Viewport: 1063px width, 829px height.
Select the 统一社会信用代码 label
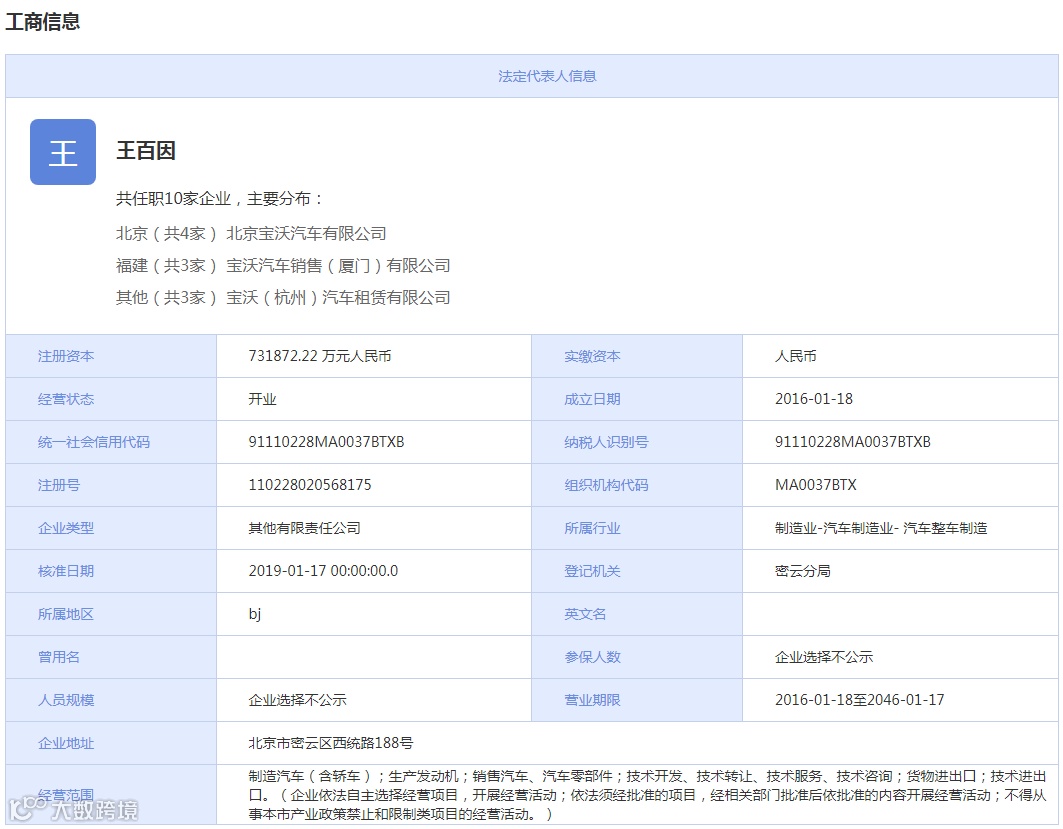94,442
